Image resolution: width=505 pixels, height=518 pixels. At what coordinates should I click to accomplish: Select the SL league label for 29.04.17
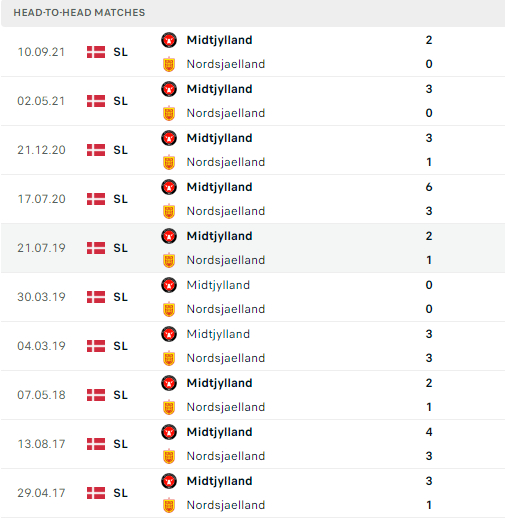tap(120, 493)
